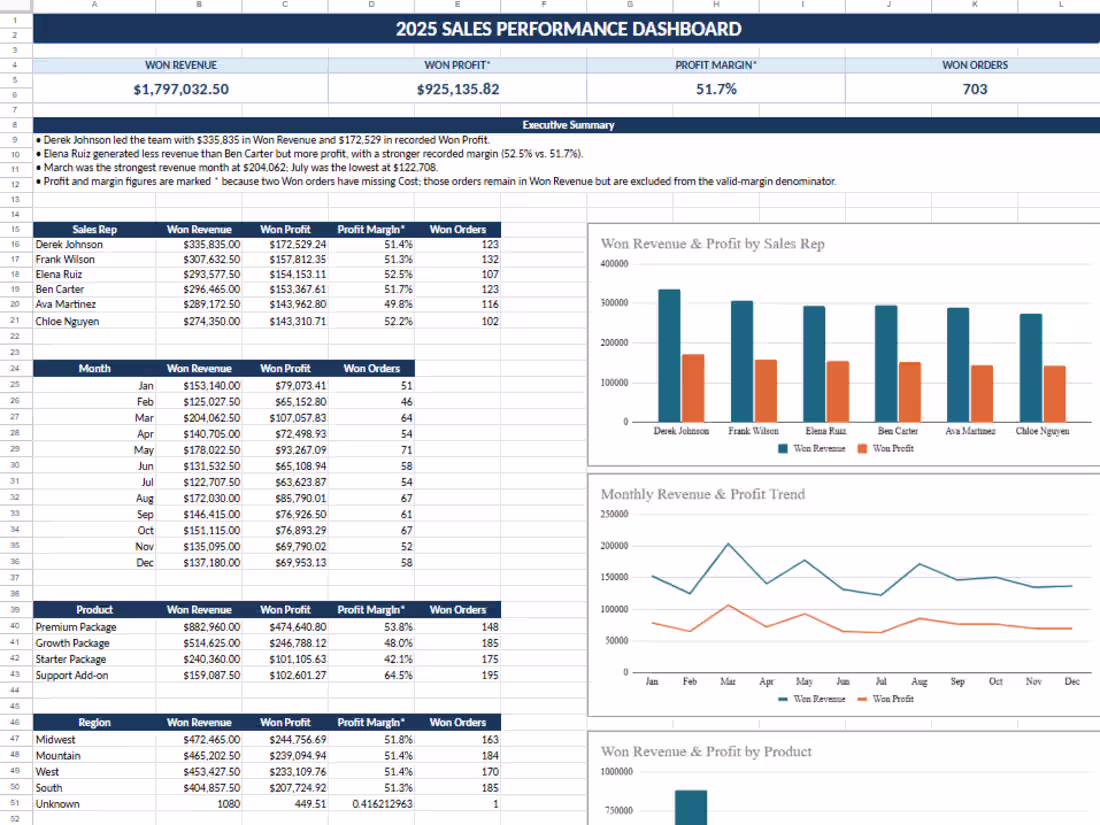Click Elena Ruiz's profit margin 52.5%
This screenshot has height=825, width=1100.
click(x=371, y=274)
